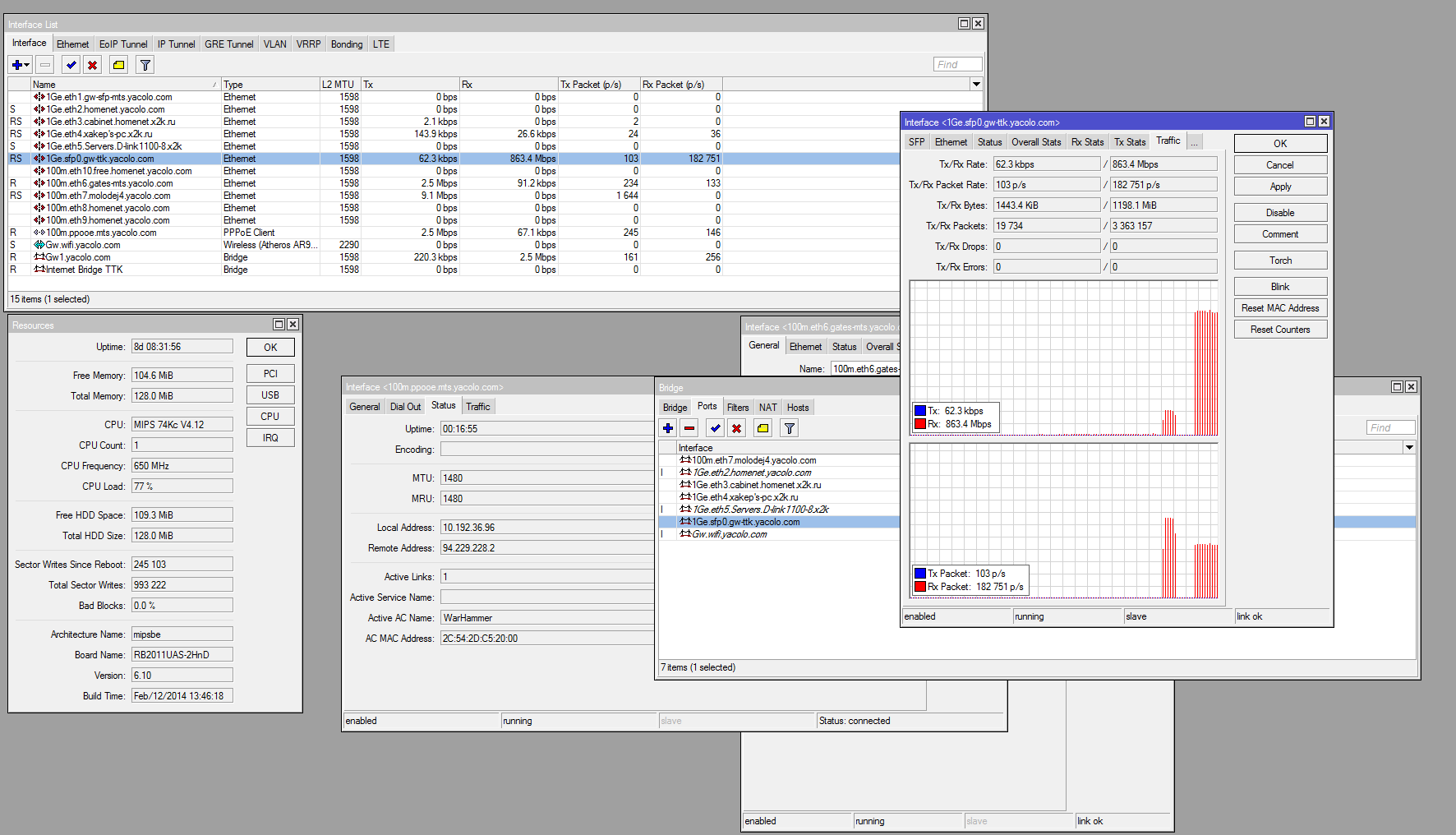Viewport: 1456px width, 835px height.
Task: Open the column dropdown arrow in Bridge window header
Action: (x=1409, y=447)
